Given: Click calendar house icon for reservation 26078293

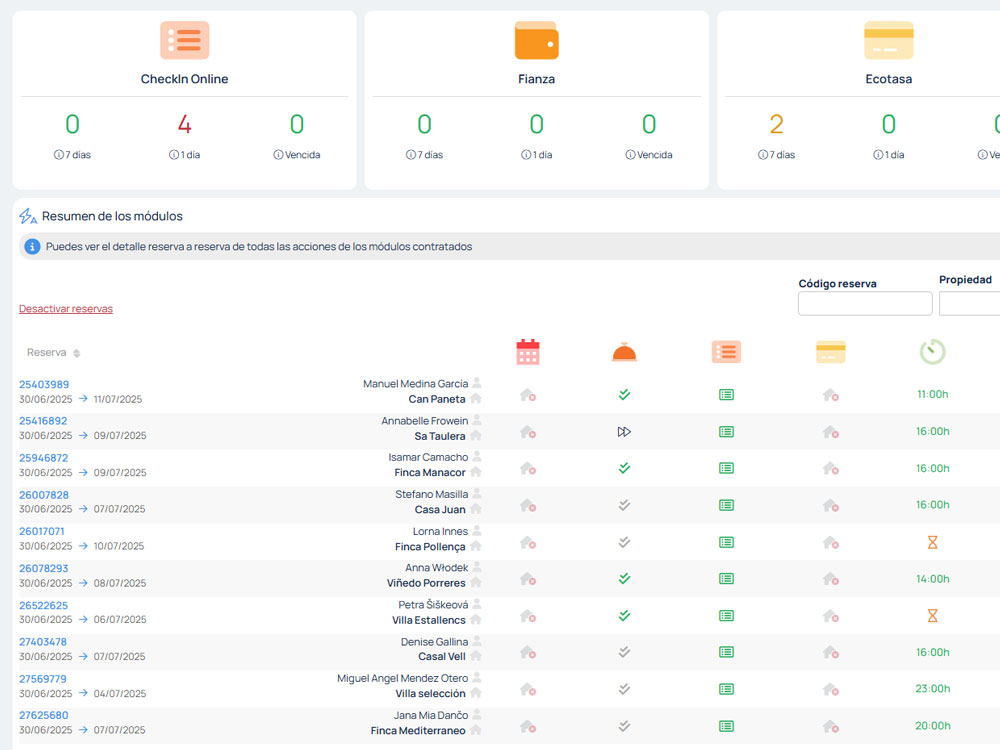Looking at the screenshot, I should click(x=527, y=579).
